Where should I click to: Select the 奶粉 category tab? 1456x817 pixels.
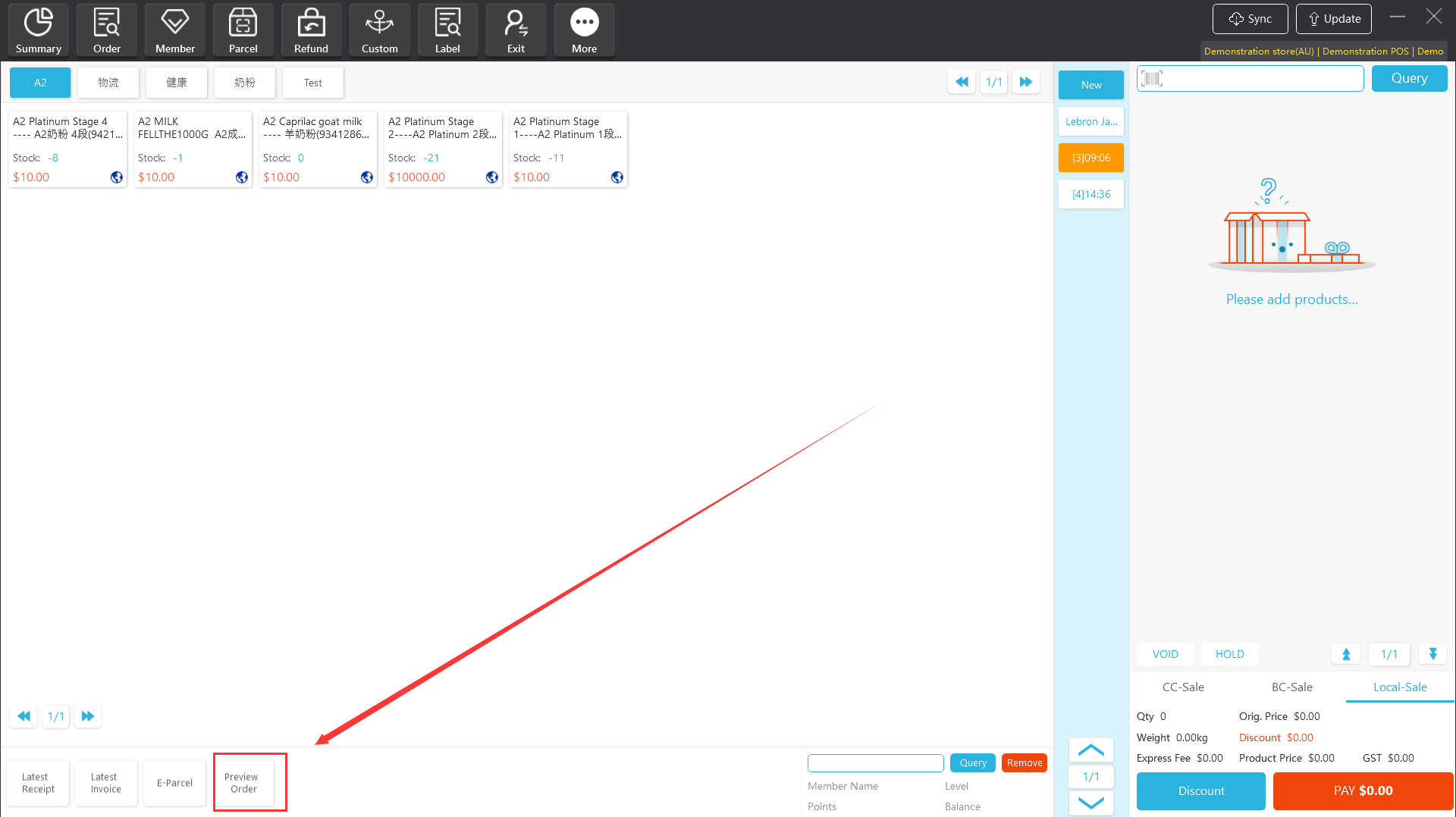pyautogui.click(x=244, y=83)
